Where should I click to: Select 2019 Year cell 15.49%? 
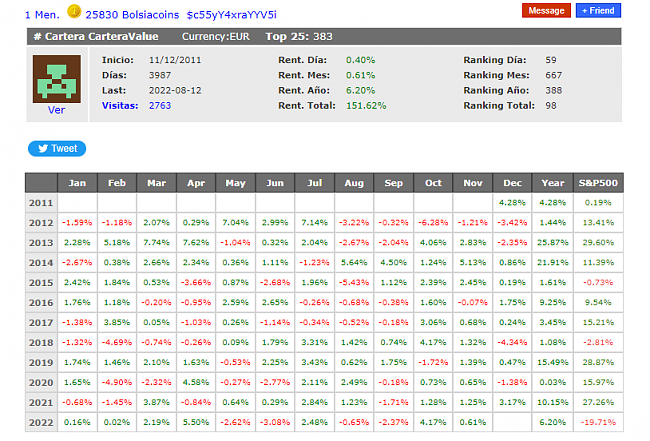[x=553, y=362]
